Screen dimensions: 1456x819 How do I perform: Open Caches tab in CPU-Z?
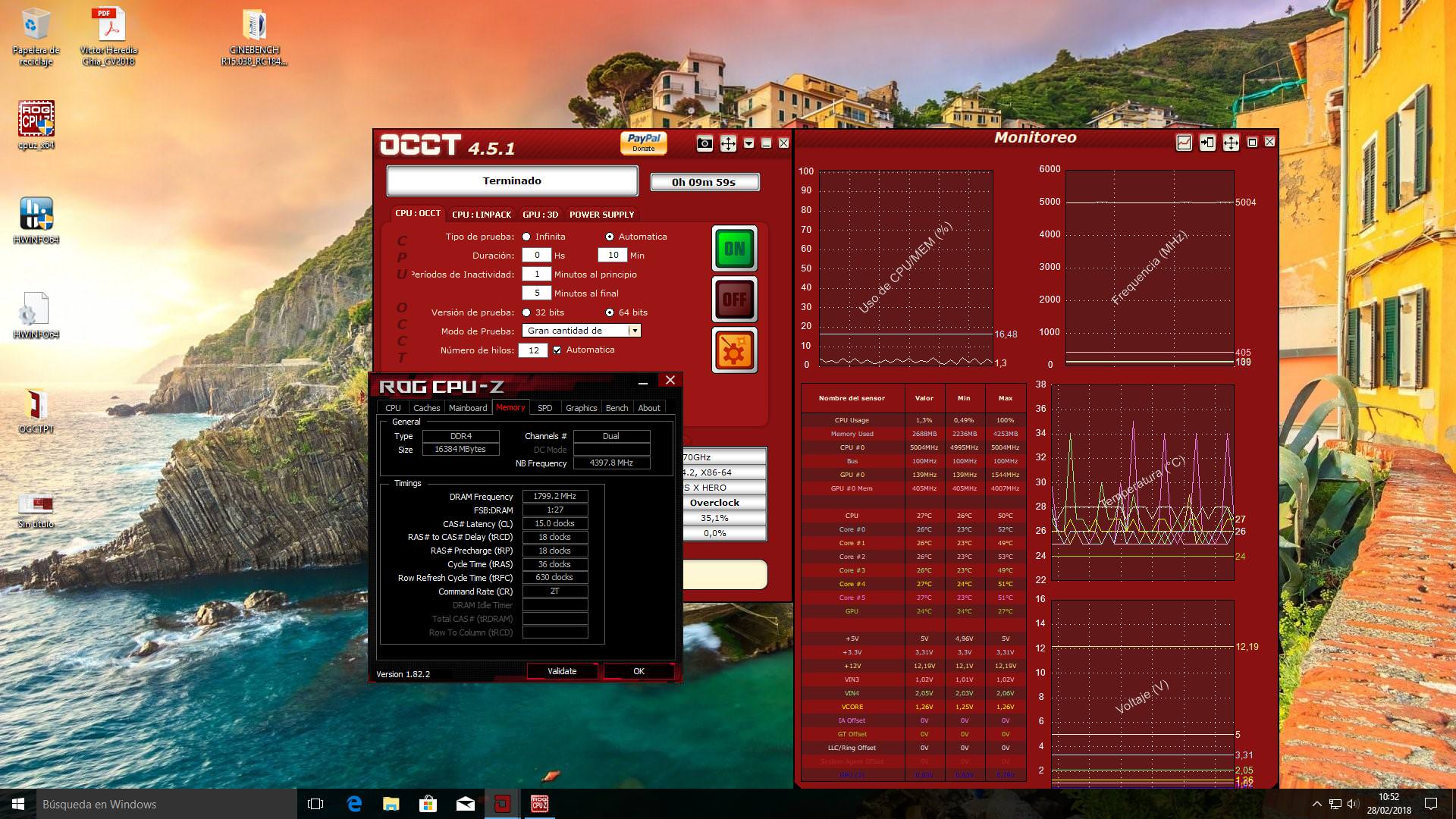426,408
